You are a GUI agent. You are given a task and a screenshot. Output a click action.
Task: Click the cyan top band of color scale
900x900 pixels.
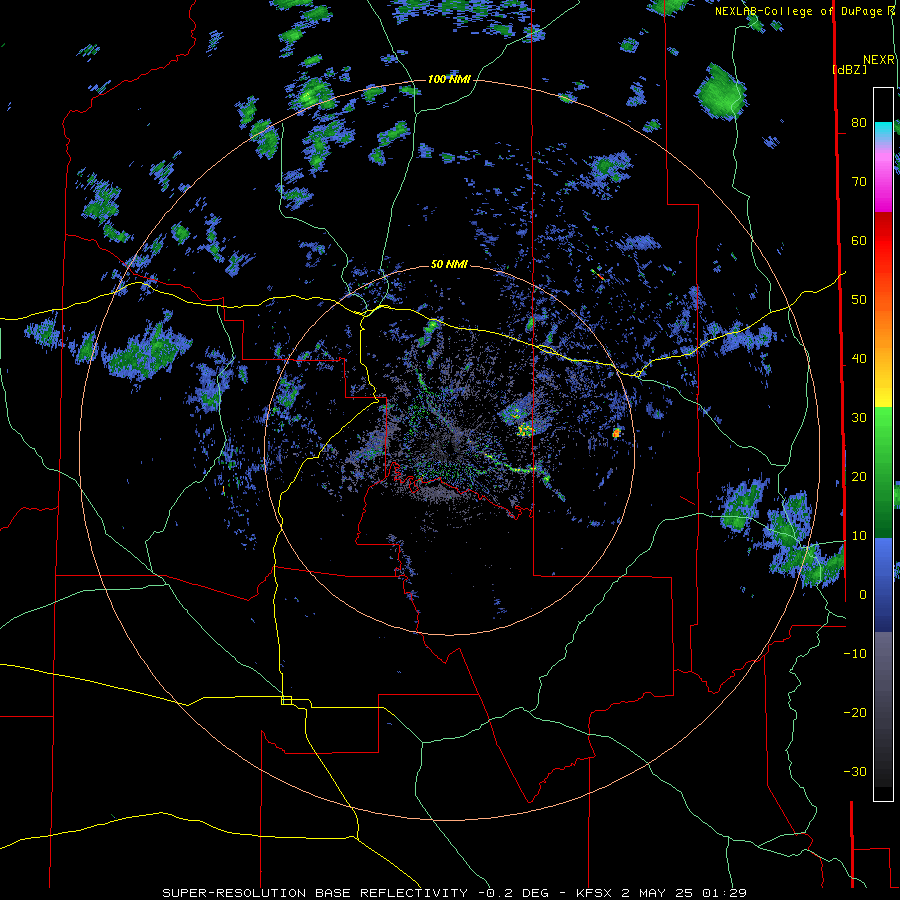[883, 131]
